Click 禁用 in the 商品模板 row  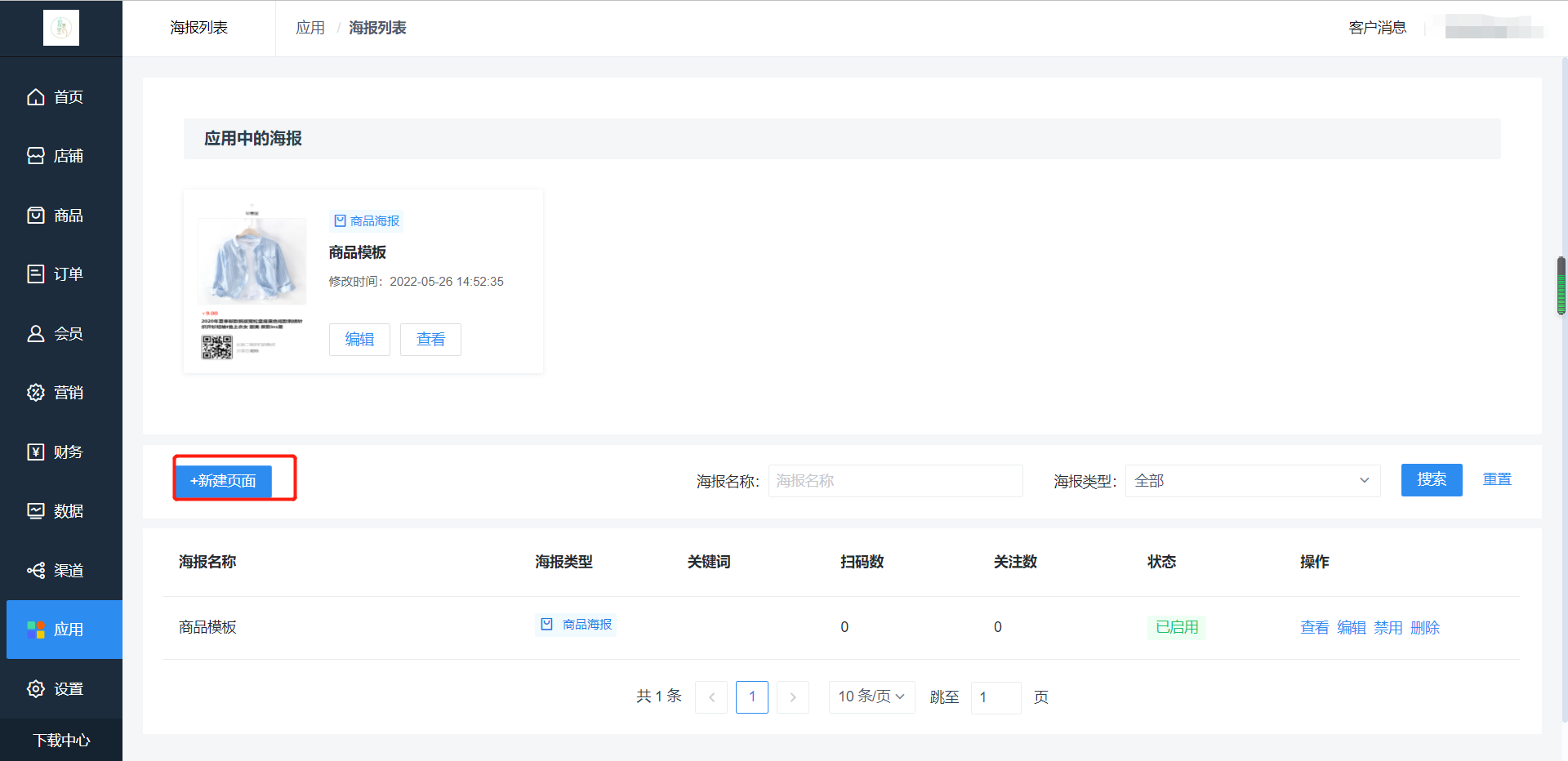point(1388,628)
